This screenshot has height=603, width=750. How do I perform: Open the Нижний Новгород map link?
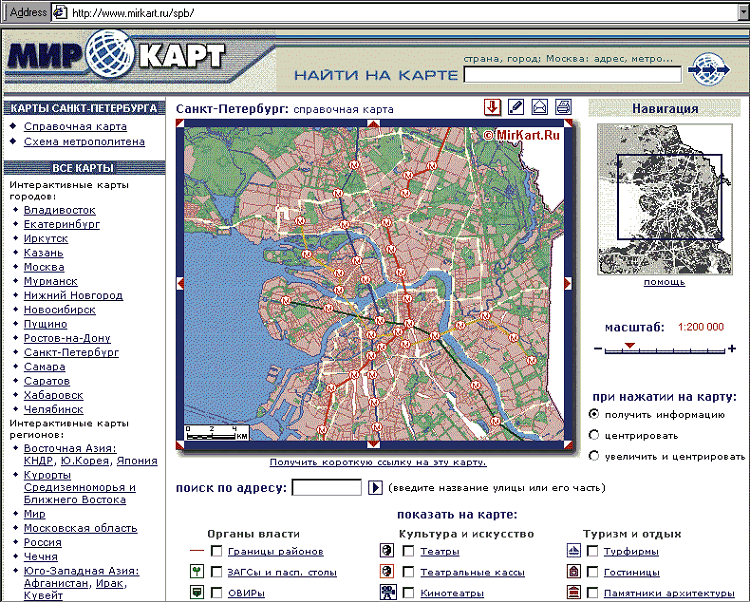pyautogui.click(x=73, y=296)
